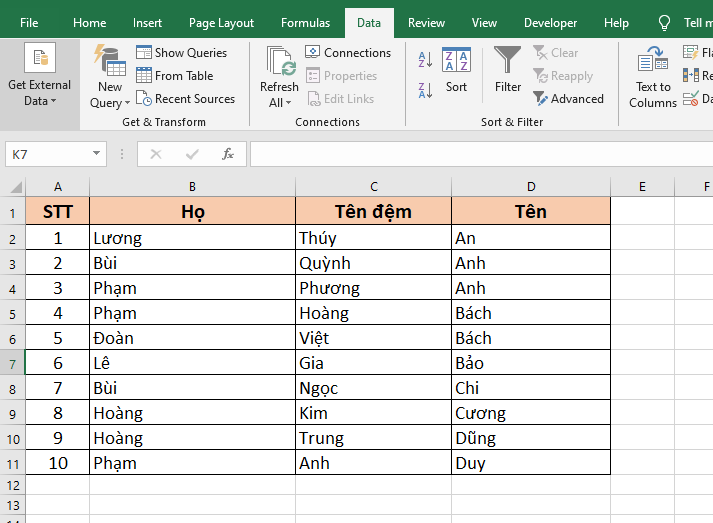
Task: Click the Connections icon in ribbon
Action: point(313,53)
